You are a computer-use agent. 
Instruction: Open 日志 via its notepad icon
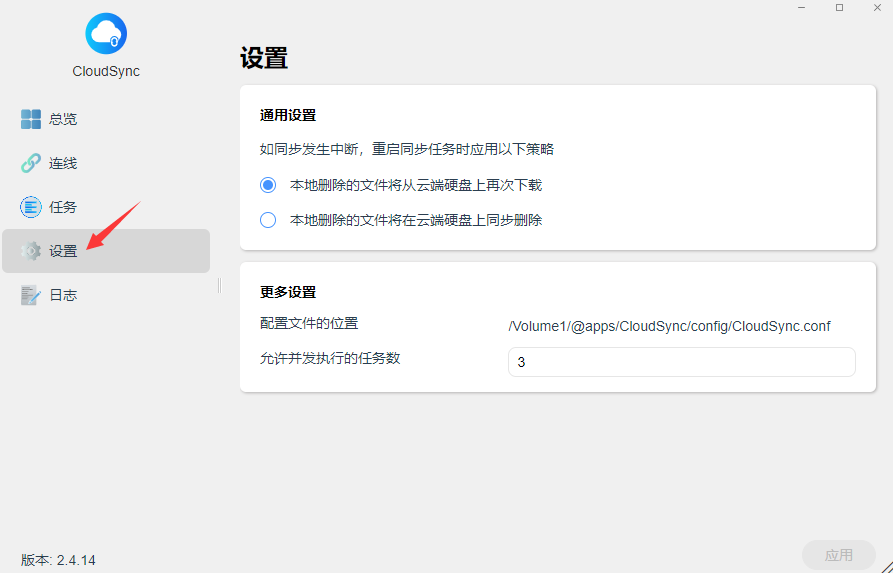(31, 295)
